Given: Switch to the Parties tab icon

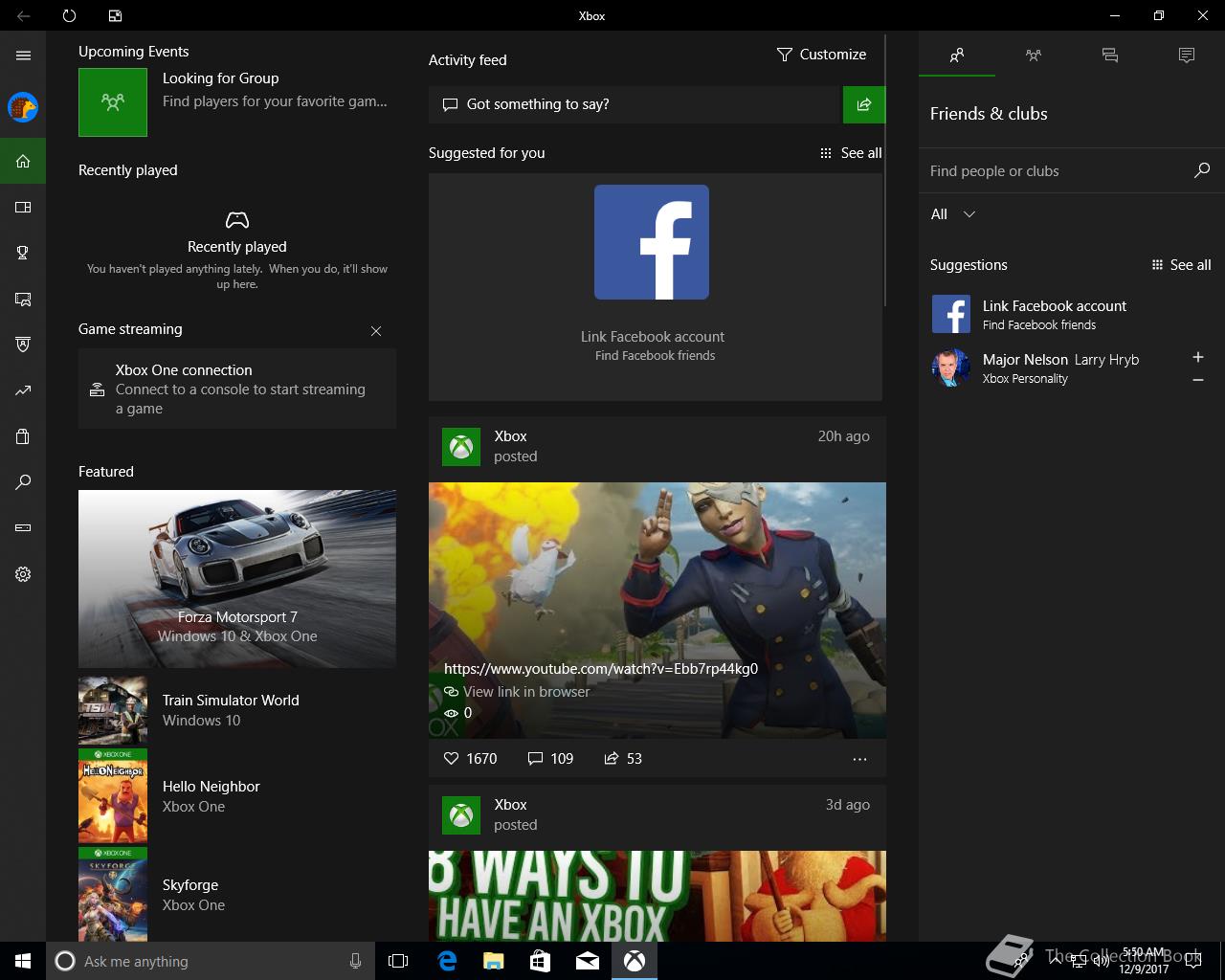Looking at the screenshot, I should [1034, 56].
